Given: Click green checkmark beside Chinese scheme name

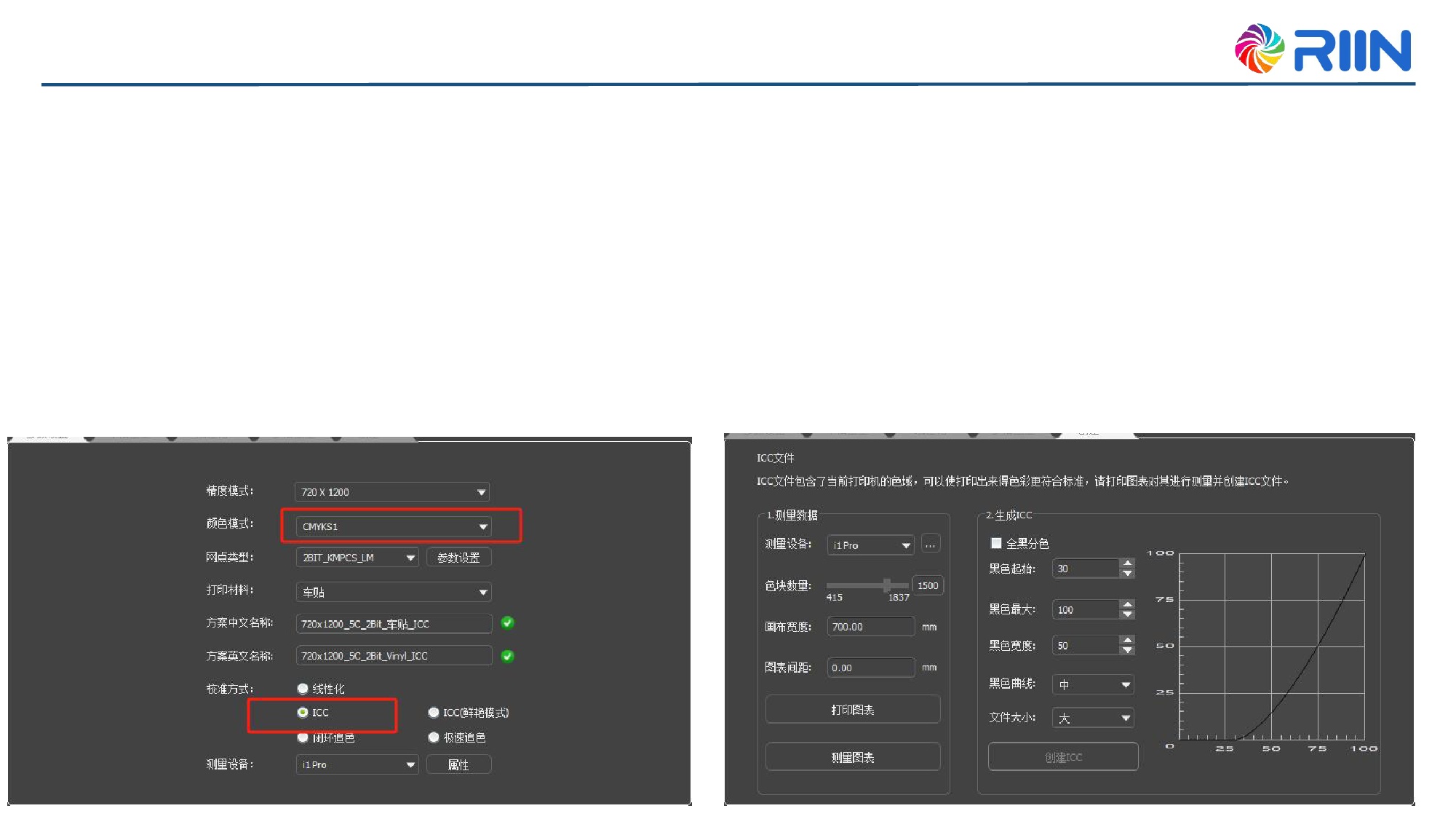Looking at the screenshot, I should pos(508,622).
